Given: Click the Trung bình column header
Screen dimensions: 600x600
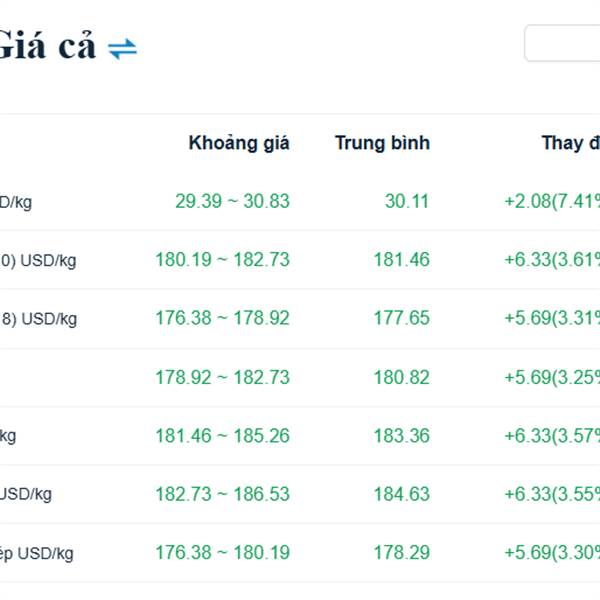Looking at the screenshot, I should click(x=382, y=143).
